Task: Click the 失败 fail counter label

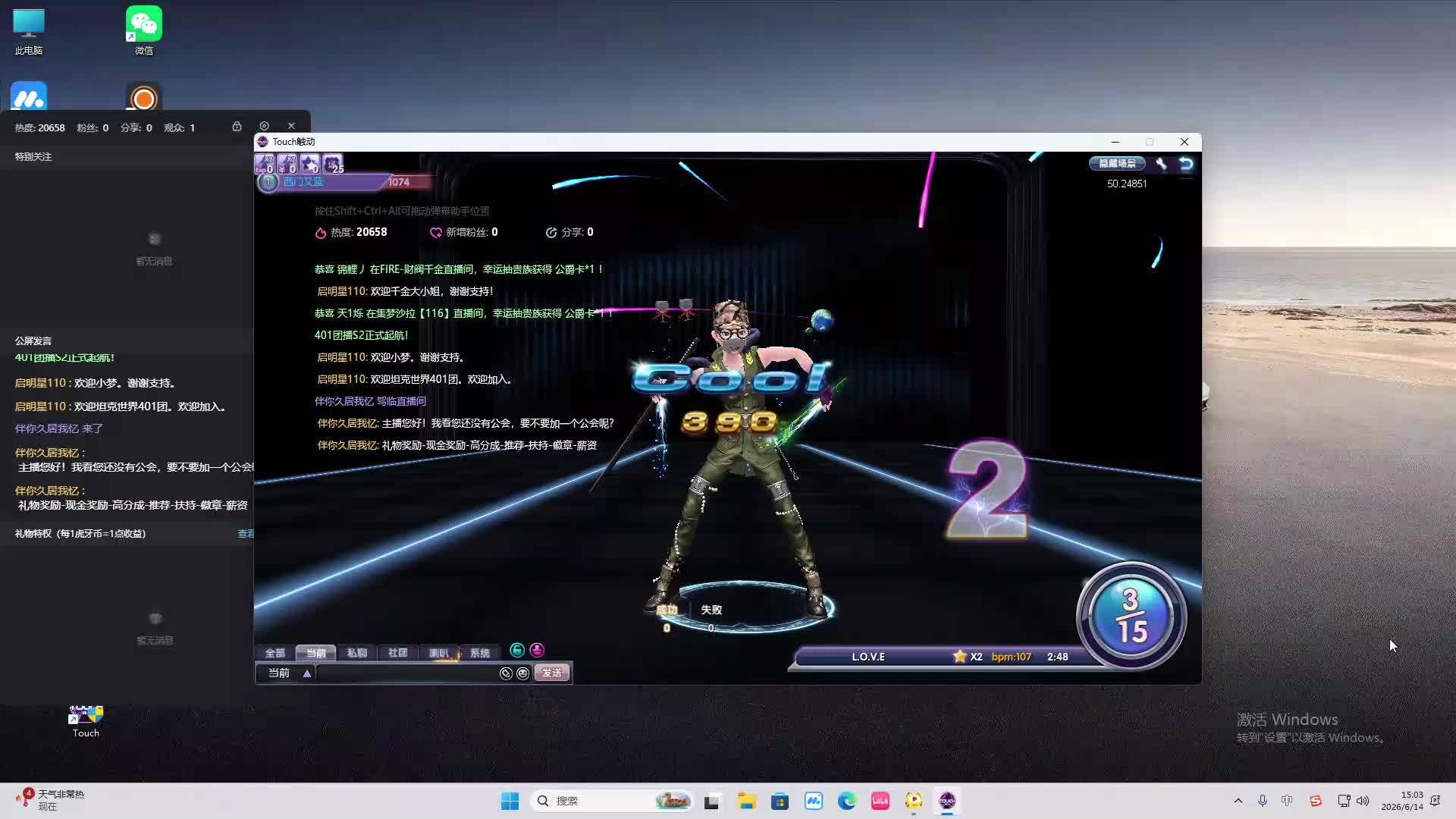Action: point(711,610)
